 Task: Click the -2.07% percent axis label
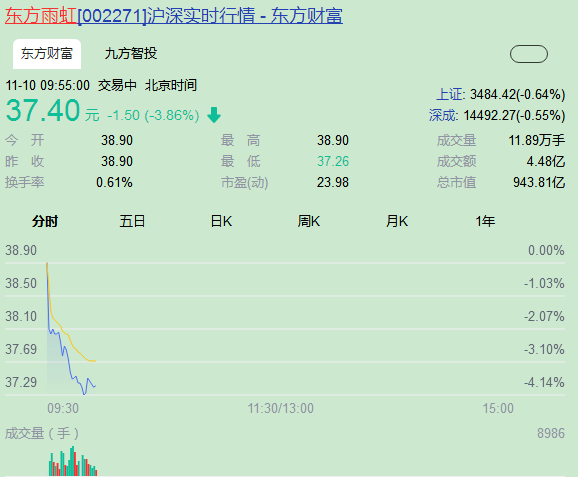tap(544, 316)
